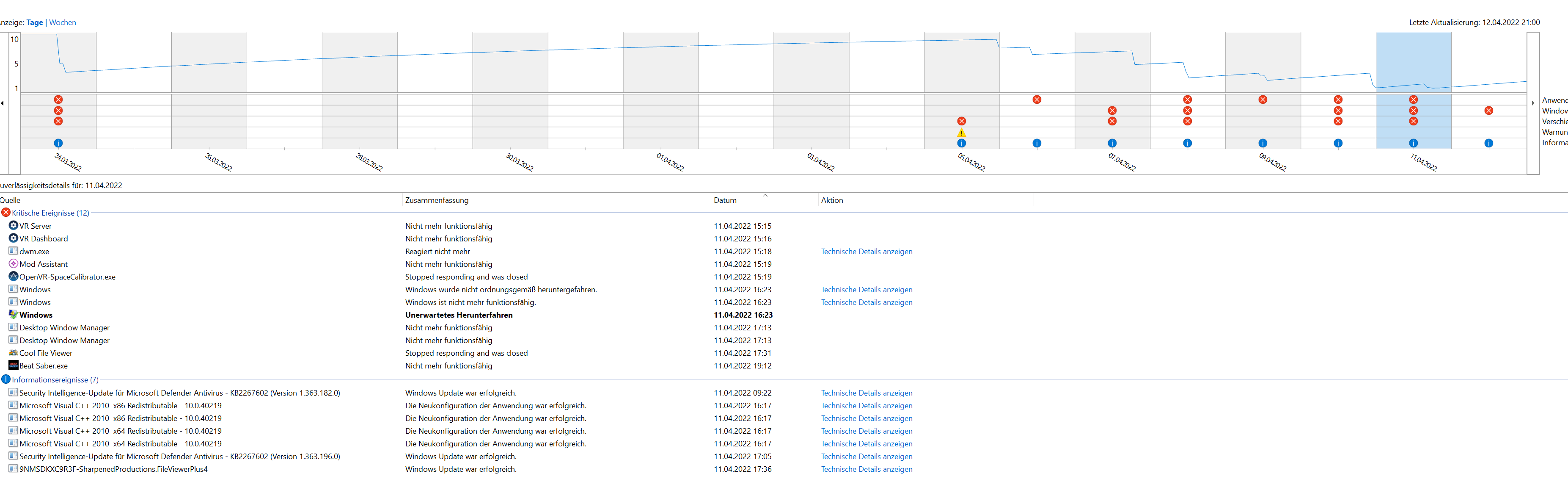Open technical details for FileViewerPlus4 update
The width and height of the screenshot is (1568, 490).
[x=866, y=469]
